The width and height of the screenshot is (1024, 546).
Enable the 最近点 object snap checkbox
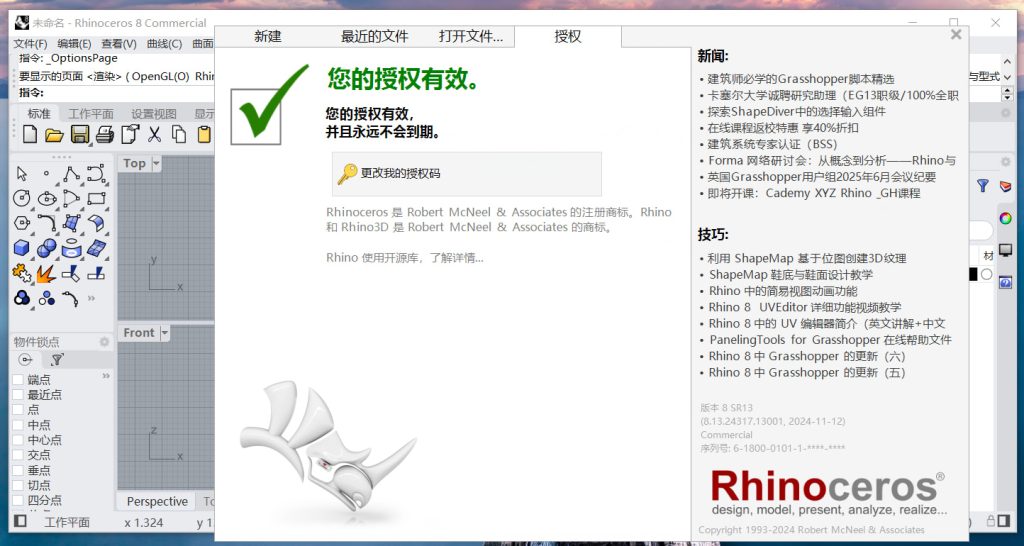[18, 394]
